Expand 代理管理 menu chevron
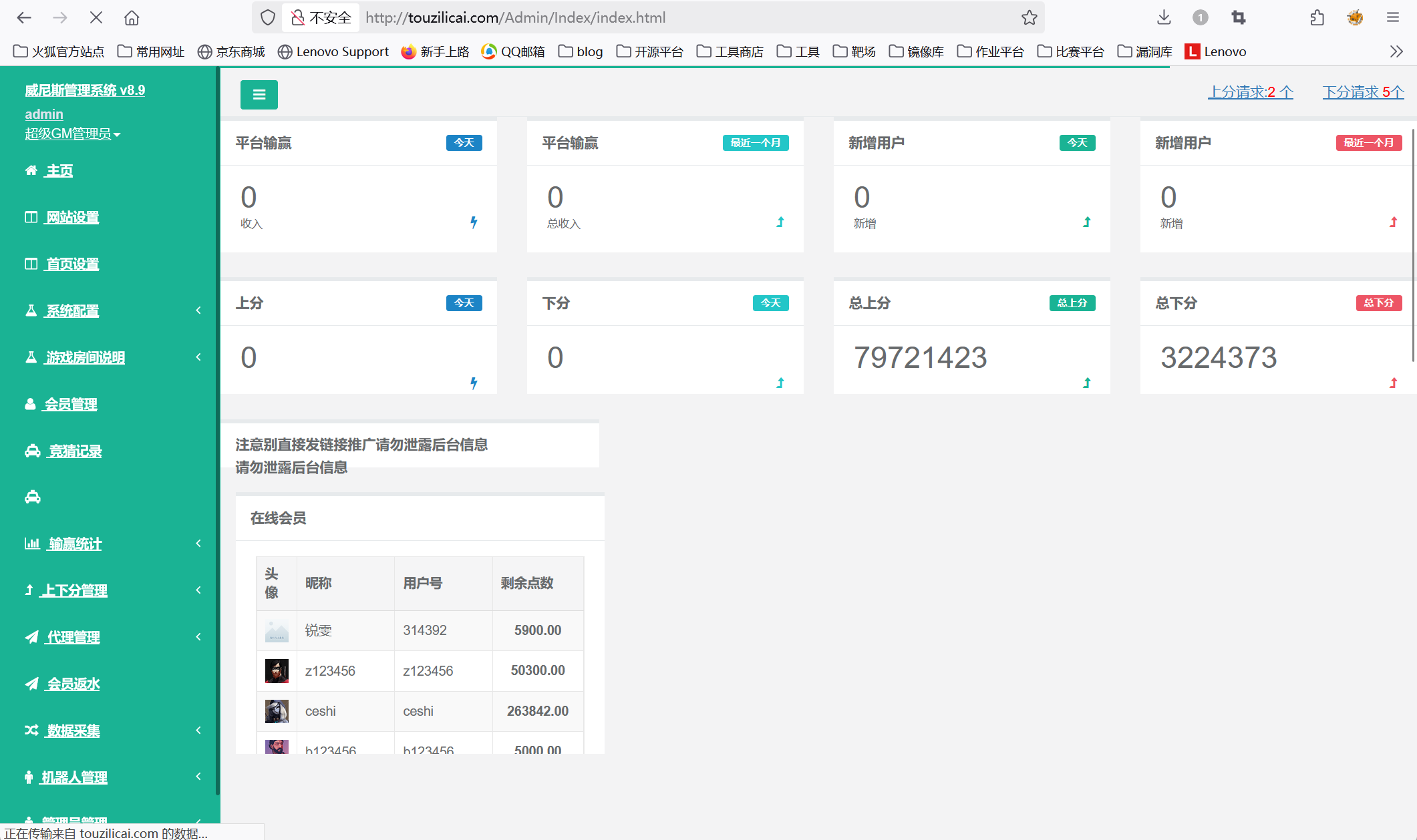The height and width of the screenshot is (840, 1417). click(x=198, y=637)
